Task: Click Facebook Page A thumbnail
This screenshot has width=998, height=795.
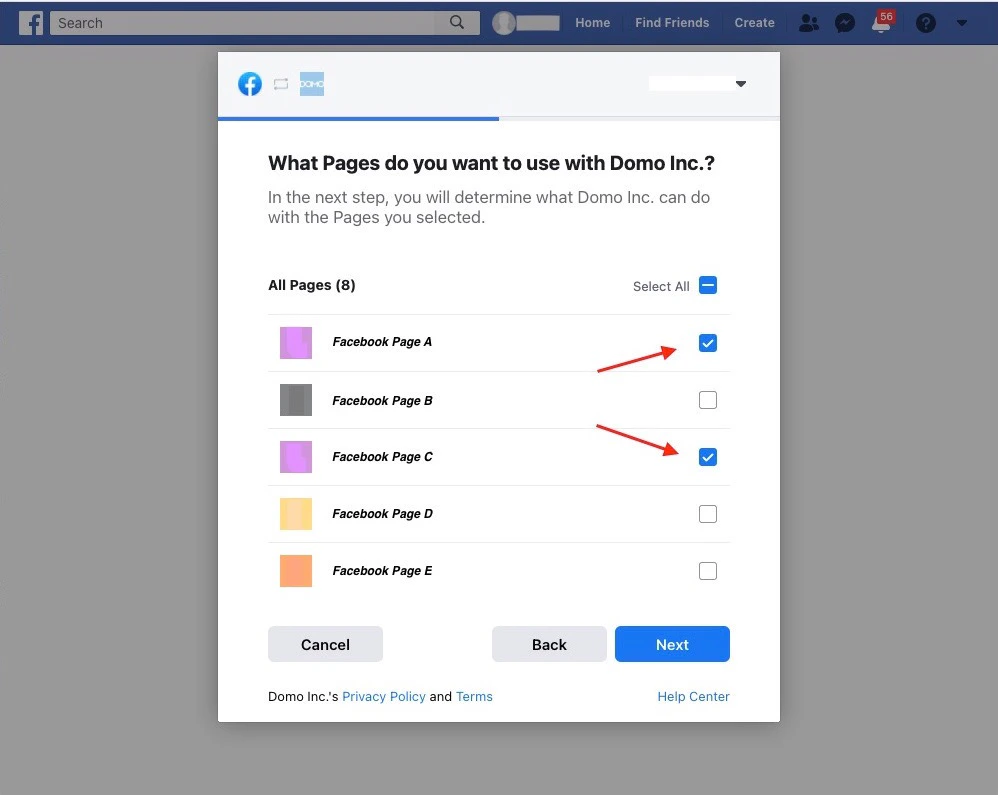Action: point(296,342)
